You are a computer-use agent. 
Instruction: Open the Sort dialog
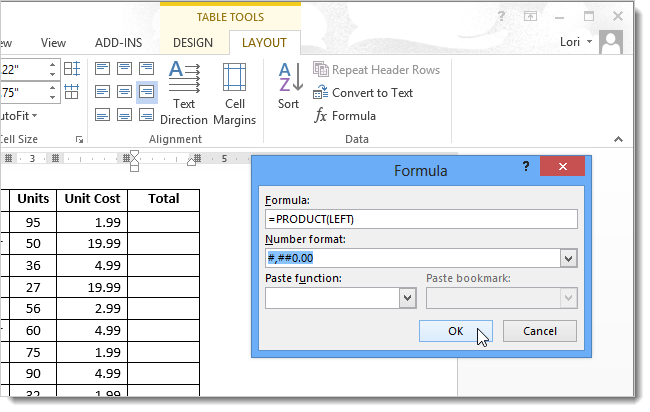coord(289,86)
